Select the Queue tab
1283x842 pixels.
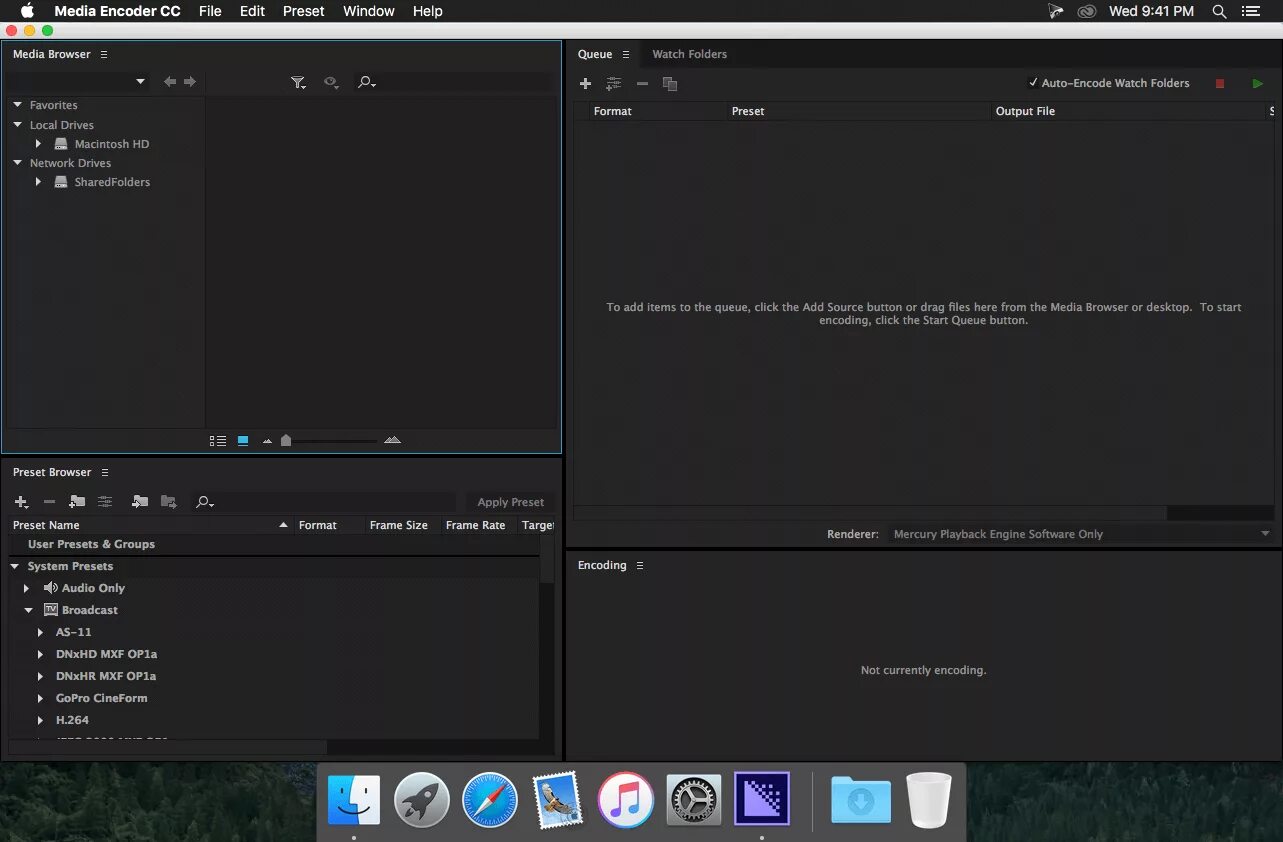point(595,54)
